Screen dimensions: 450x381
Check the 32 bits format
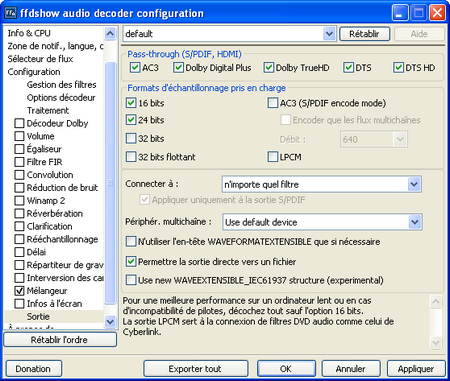coord(131,138)
